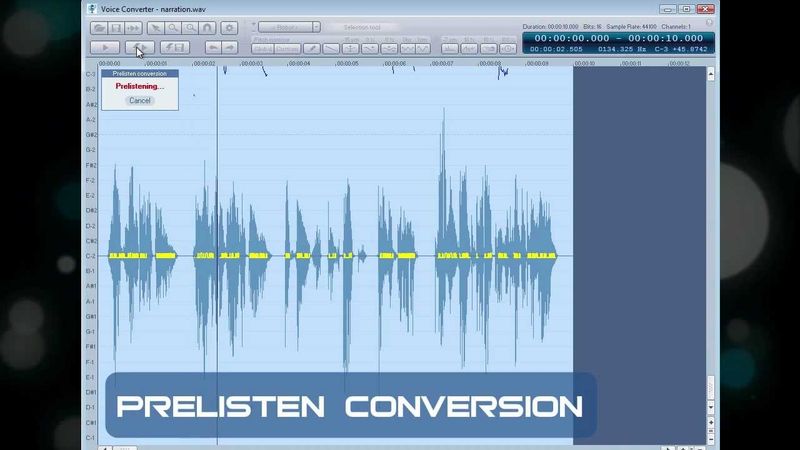Click the Play button
Screen dimensions: 800x450
(105, 48)
